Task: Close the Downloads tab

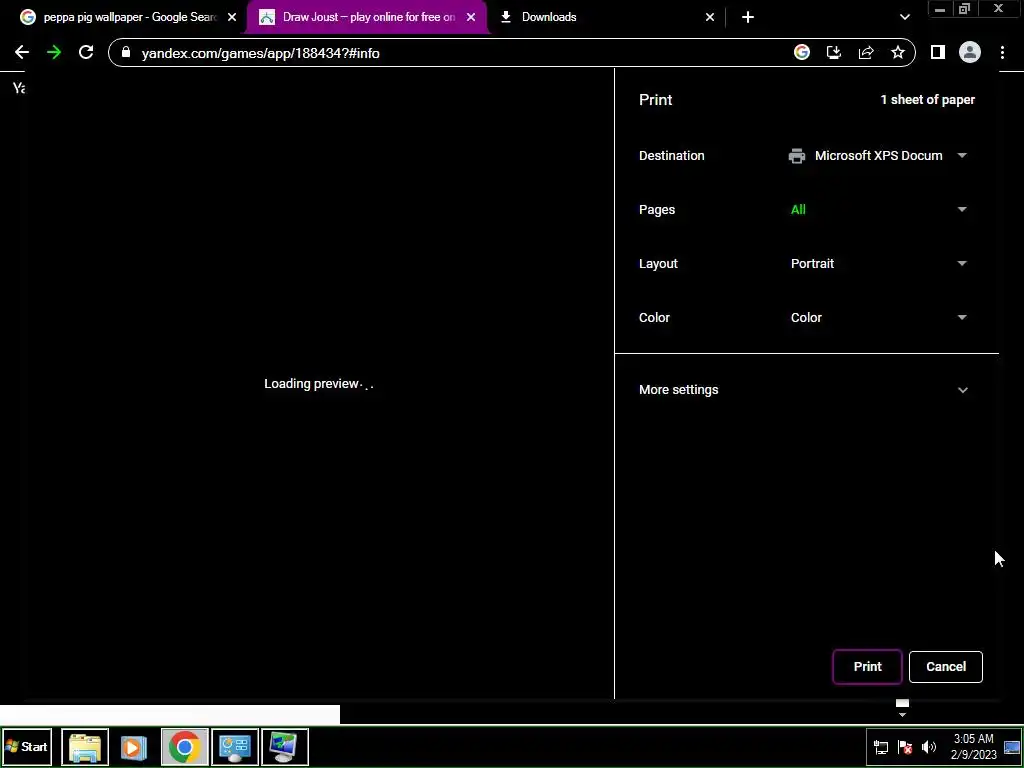Action: point(710,18)
